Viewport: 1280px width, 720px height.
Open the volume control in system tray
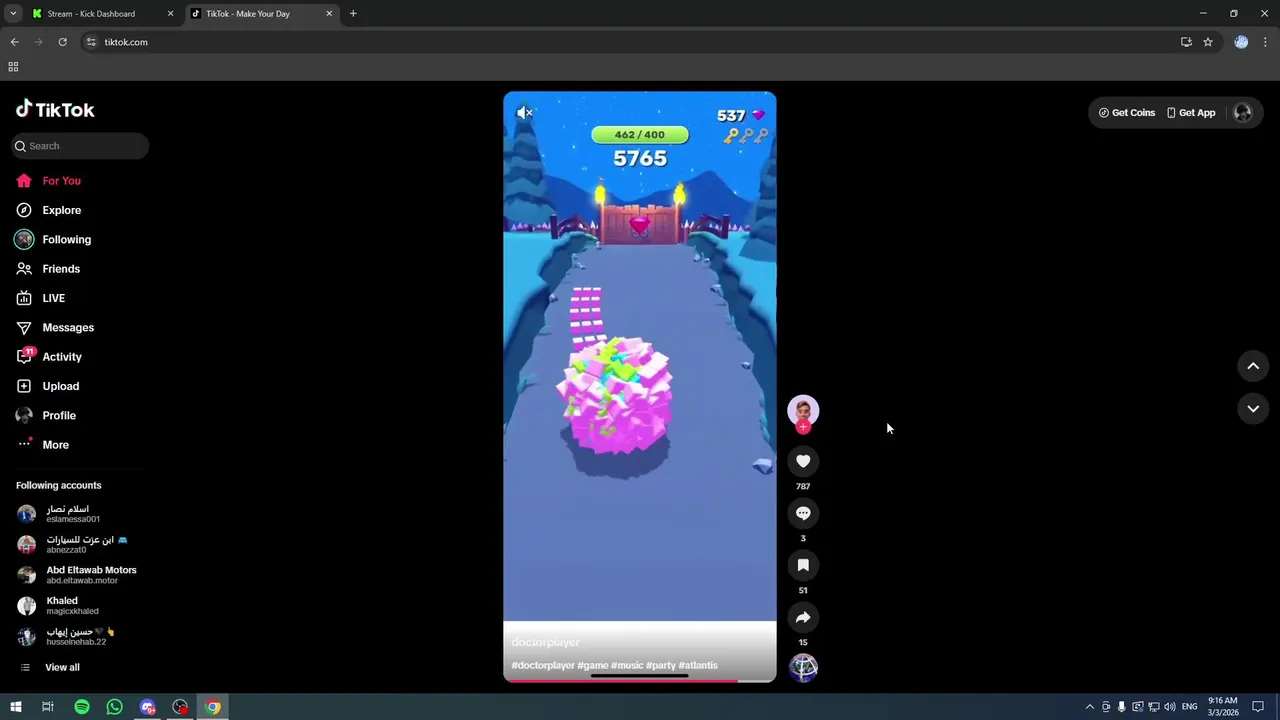[1169, 707]
